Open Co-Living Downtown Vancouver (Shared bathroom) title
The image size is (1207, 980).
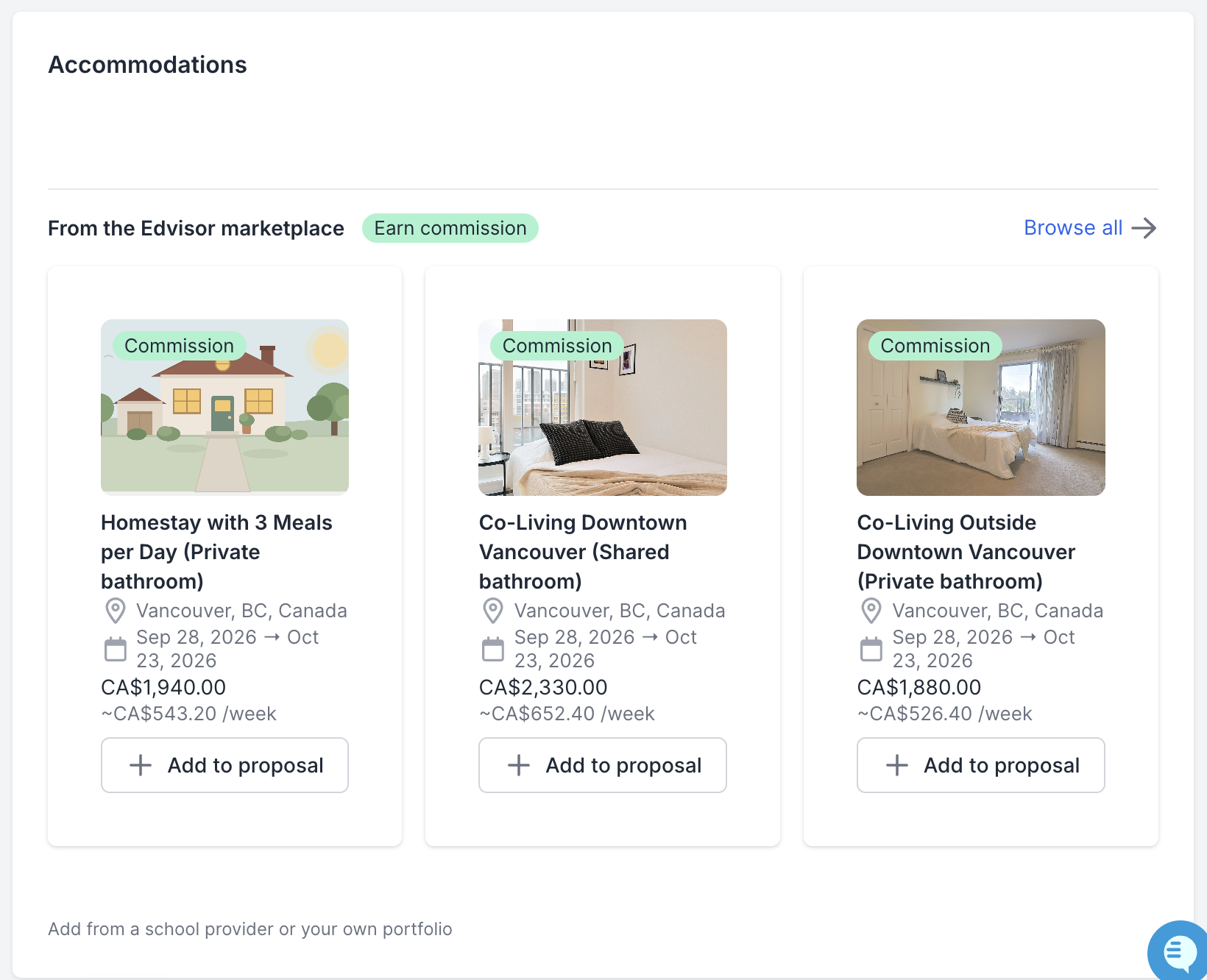[583, 552]
